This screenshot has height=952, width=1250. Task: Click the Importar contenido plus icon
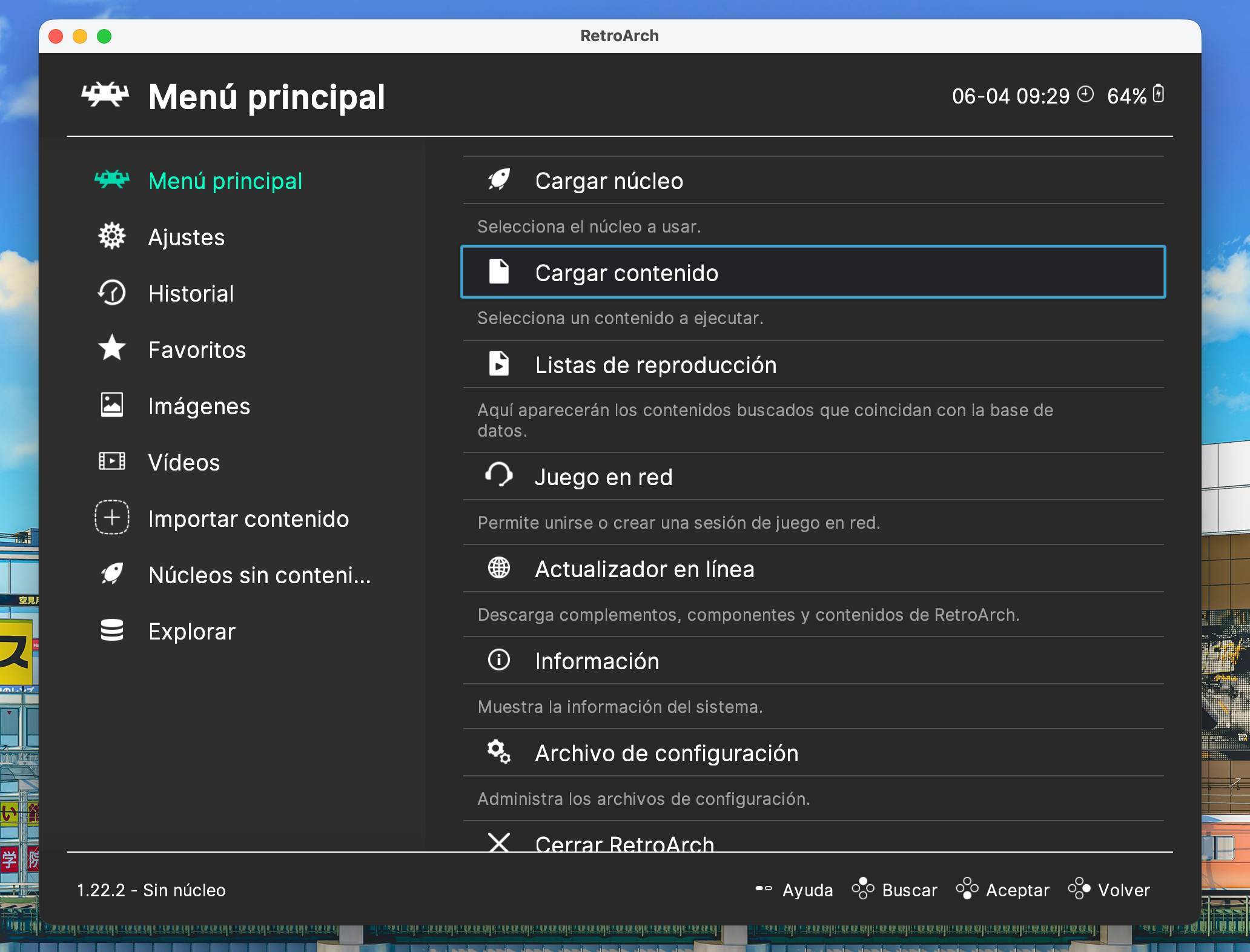(x=112, y=518)
